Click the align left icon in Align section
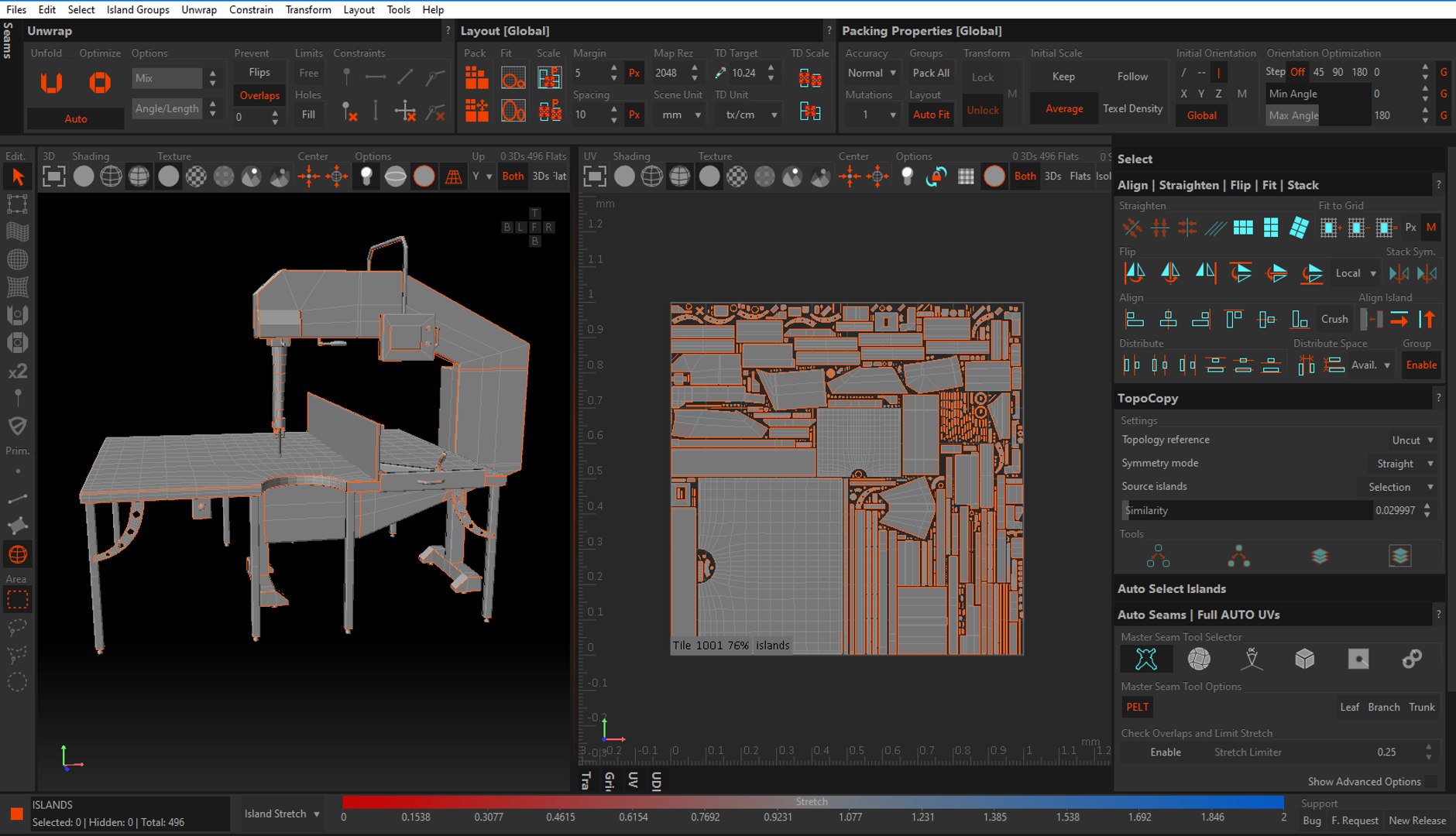 pyautogui.click(x=1135, y=319)
